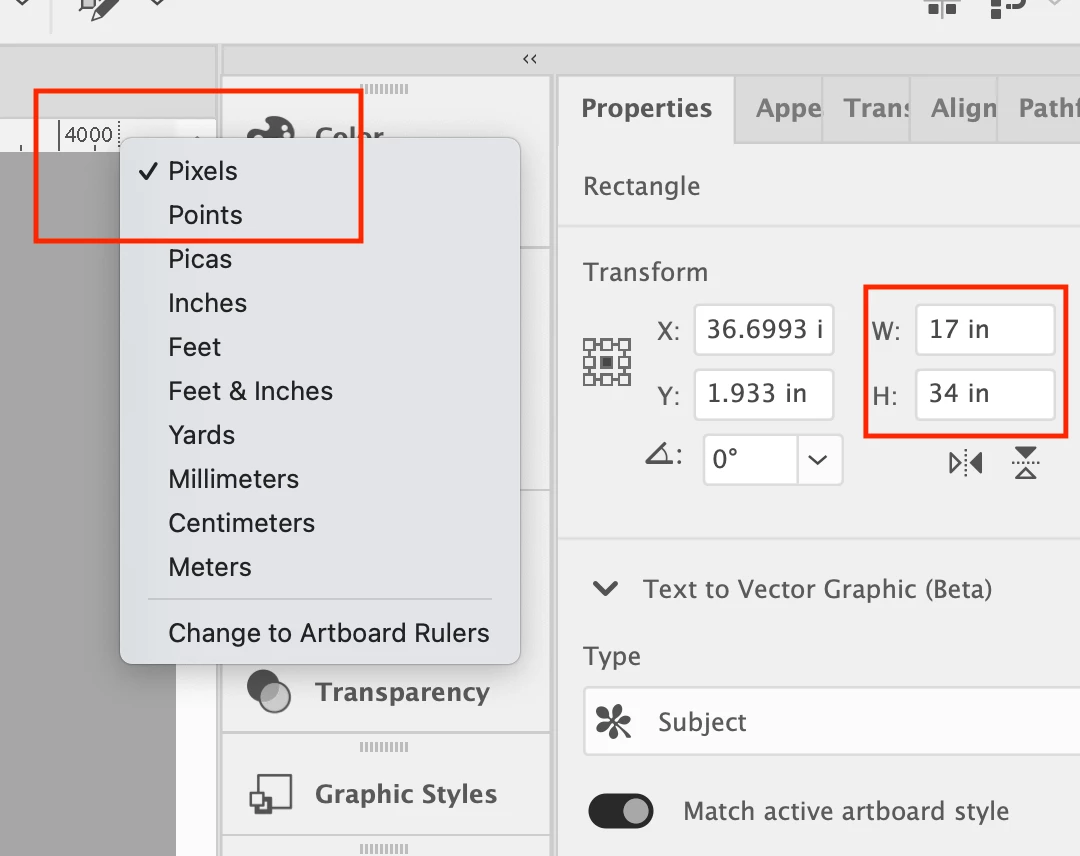
Task: Select Change to Artboard Rulers
Action: pyautogui.click(x=328, y=633)
